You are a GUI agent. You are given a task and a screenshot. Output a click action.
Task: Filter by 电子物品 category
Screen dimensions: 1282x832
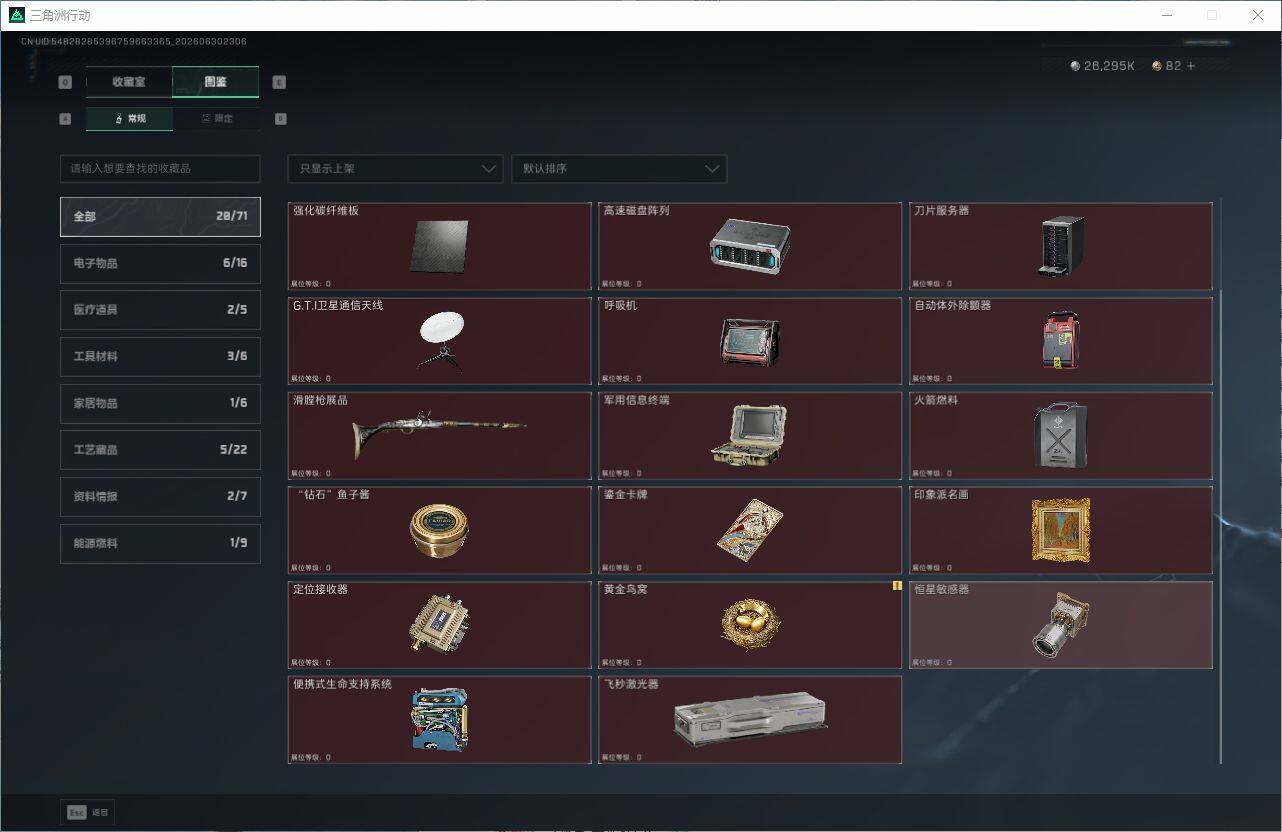pos(160,263)
